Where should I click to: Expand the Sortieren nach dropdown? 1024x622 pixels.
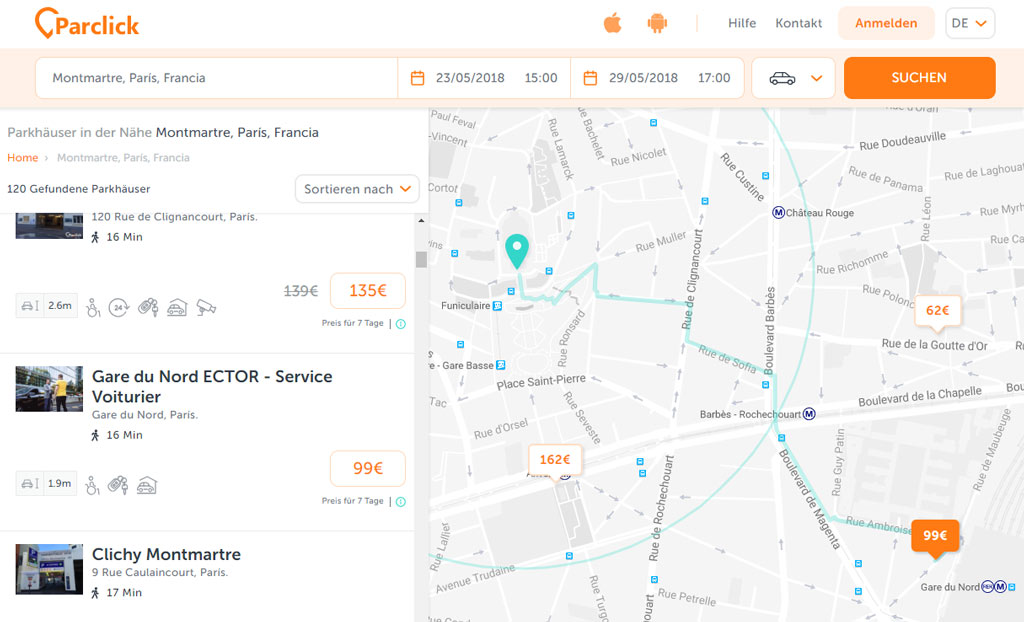pos(357,189)
